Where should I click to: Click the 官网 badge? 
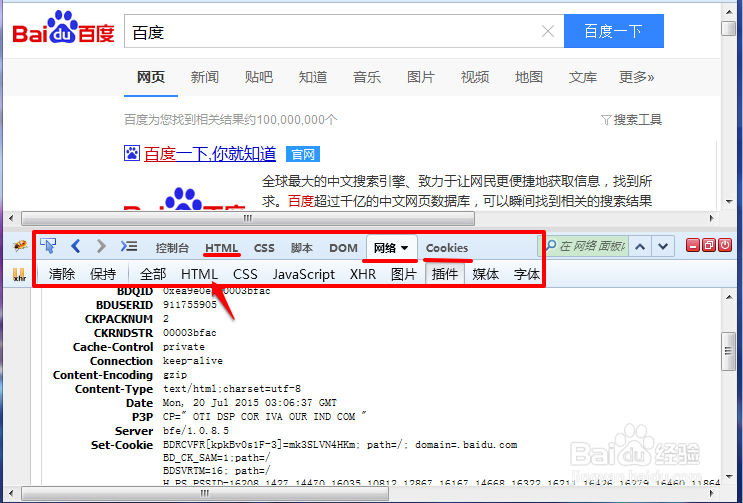point(303,154)
